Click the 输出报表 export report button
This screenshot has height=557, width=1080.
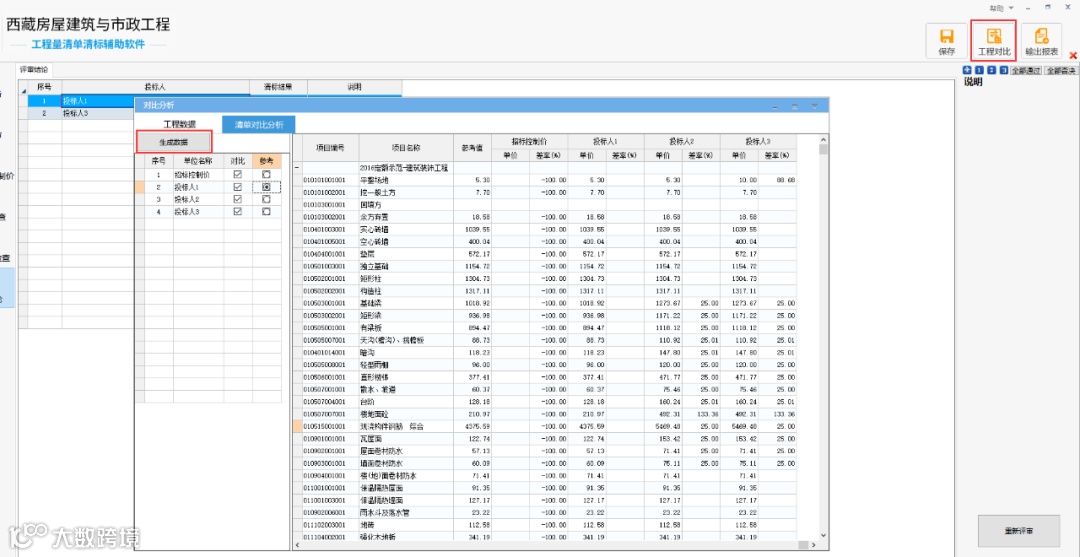coord(1041,41)
